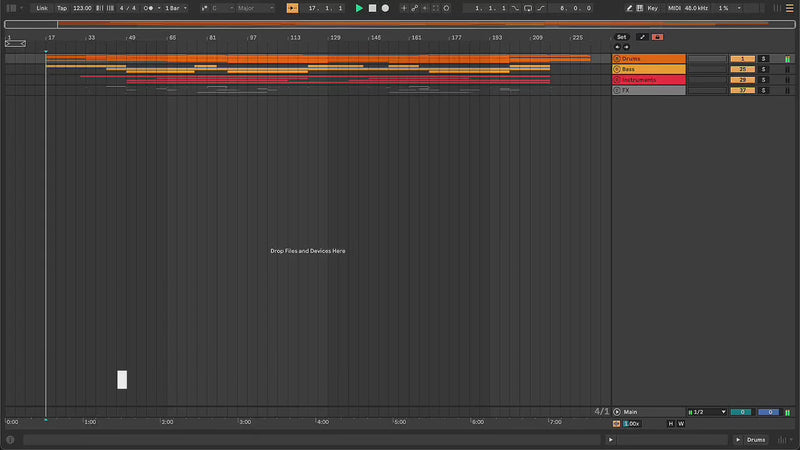Open the Main output 1/2 dropdown
The height and width of the screenshot is (450, 800).
[x=706, y=412]
